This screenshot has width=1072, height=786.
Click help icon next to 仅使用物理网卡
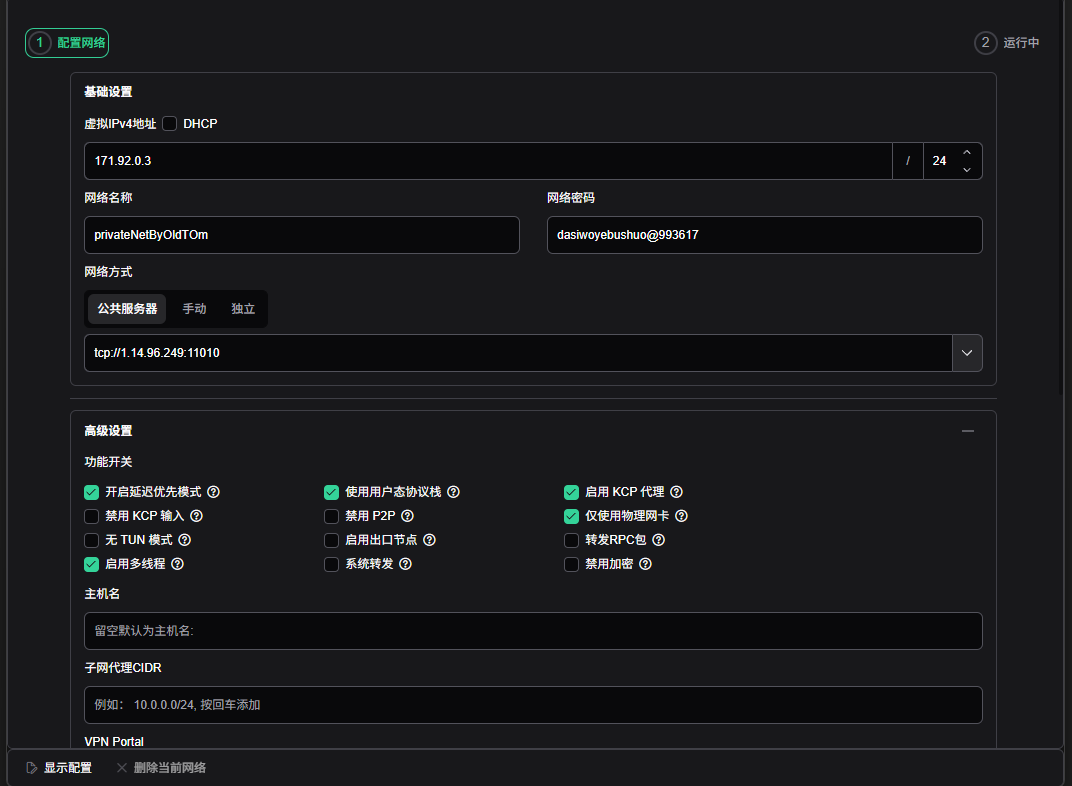[682, 516]
